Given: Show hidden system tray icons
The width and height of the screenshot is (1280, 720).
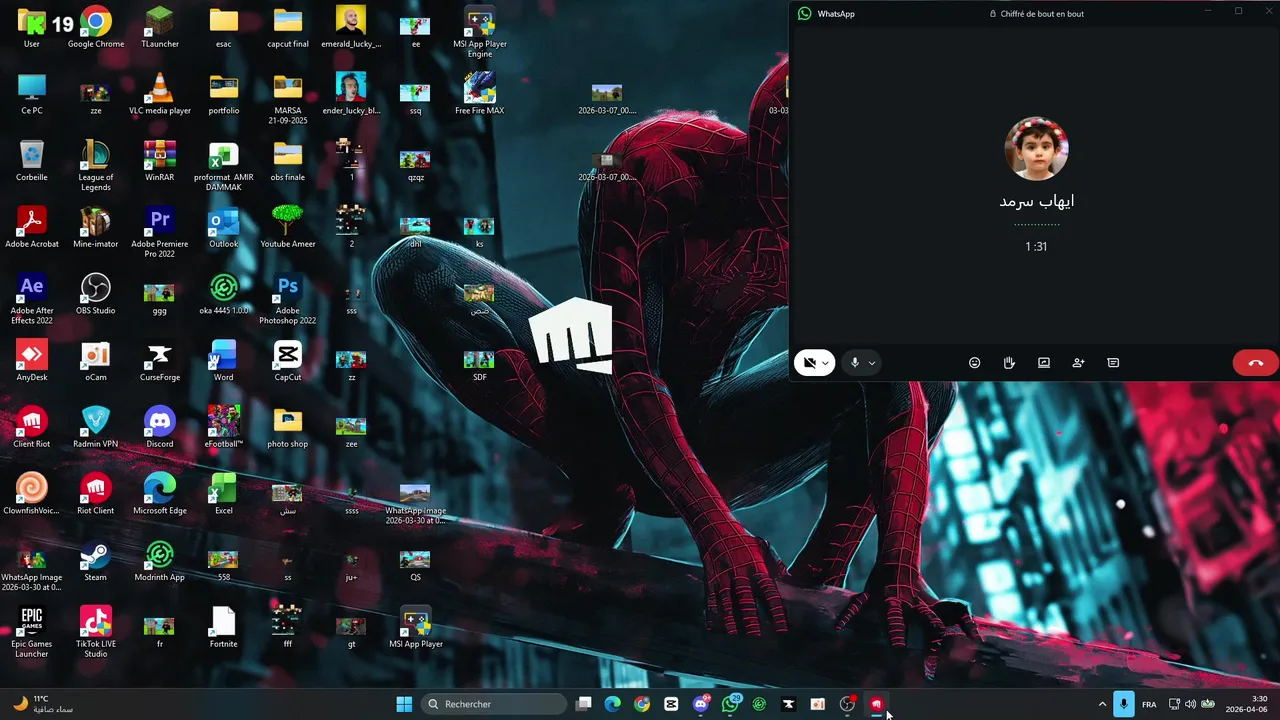Looking at the screenshot, I should coord(1102,704).
